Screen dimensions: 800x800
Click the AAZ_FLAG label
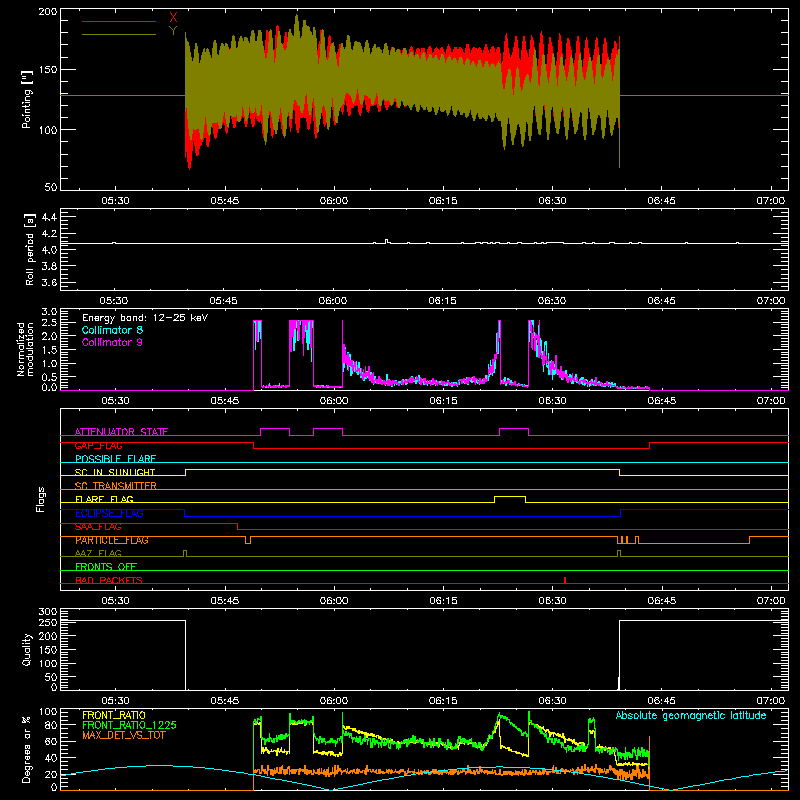[x=98, y=553]
